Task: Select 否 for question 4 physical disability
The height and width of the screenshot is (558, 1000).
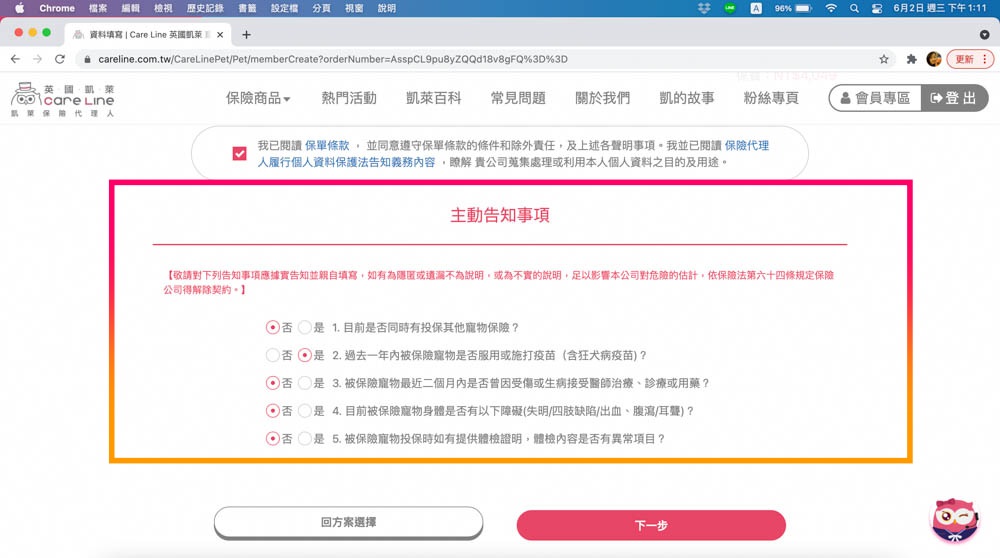Action: [272, 411]
